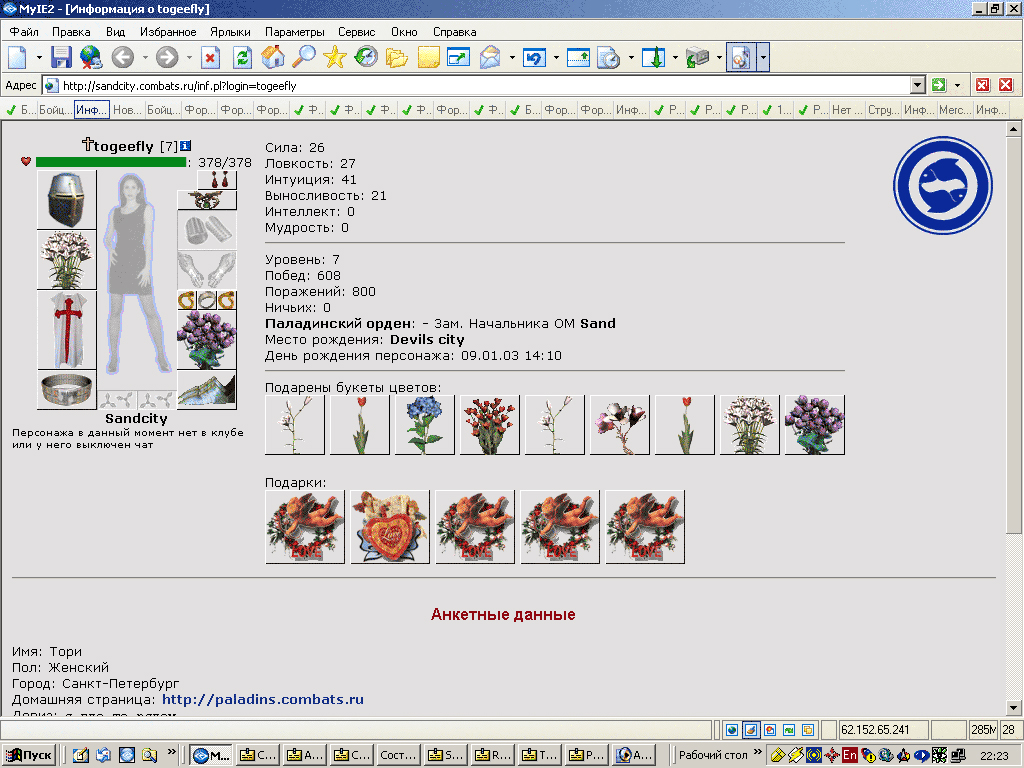Image resolution: width=1024 pixels, height=768 pixels.
Task: Open the Избранное menu
Action: click(168, 31)
